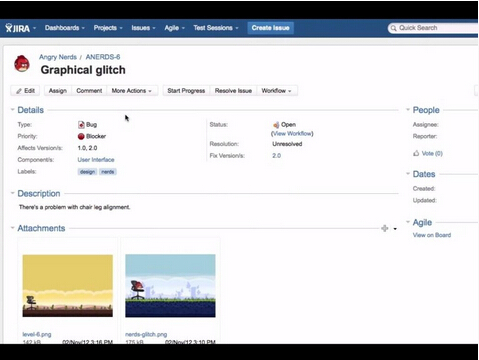Open the Dashboards menu

(x=65, y=28)
